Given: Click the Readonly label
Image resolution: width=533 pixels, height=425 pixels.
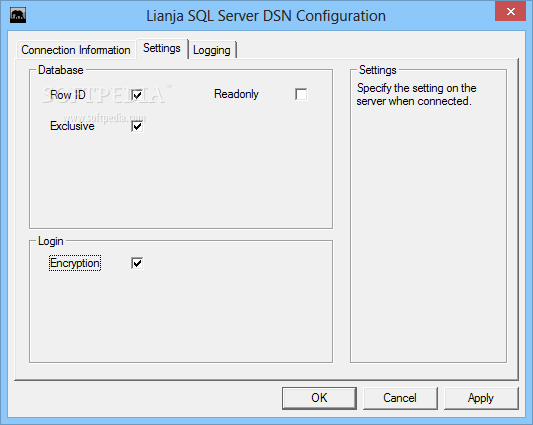Looking at the screenshot, I should click(x=236, y=94).
